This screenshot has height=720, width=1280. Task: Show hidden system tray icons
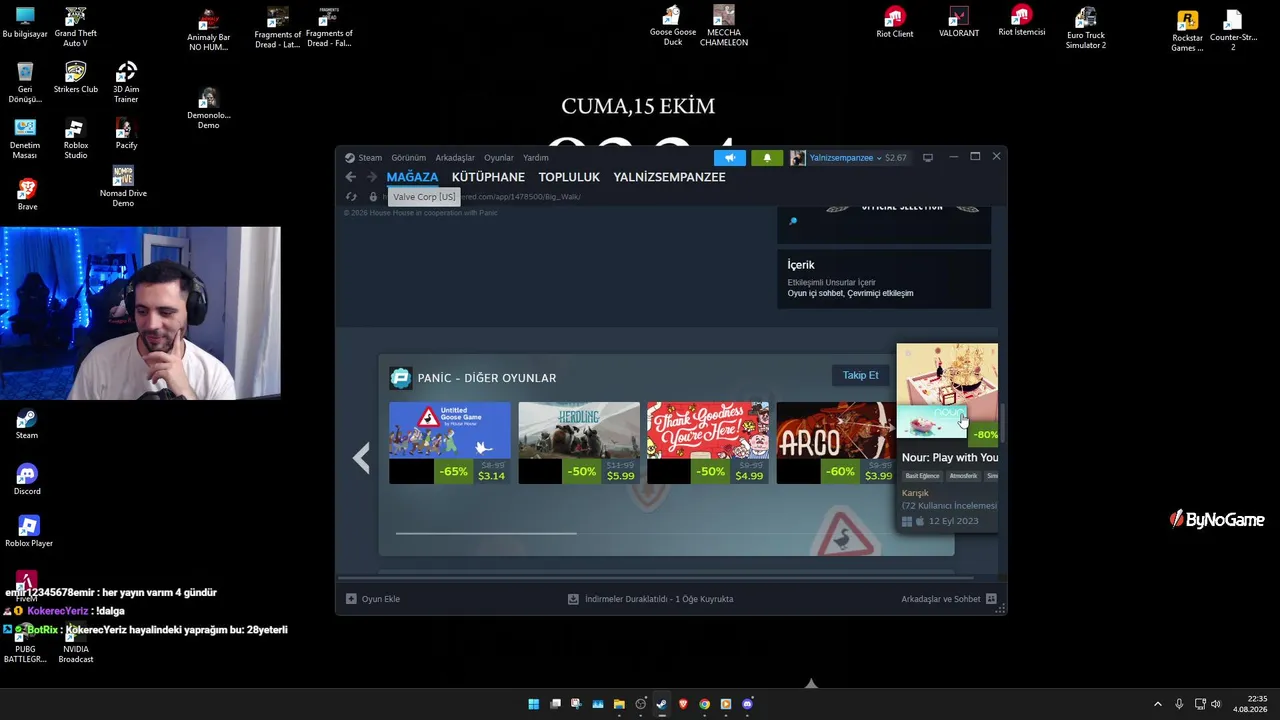point(1158,704)
